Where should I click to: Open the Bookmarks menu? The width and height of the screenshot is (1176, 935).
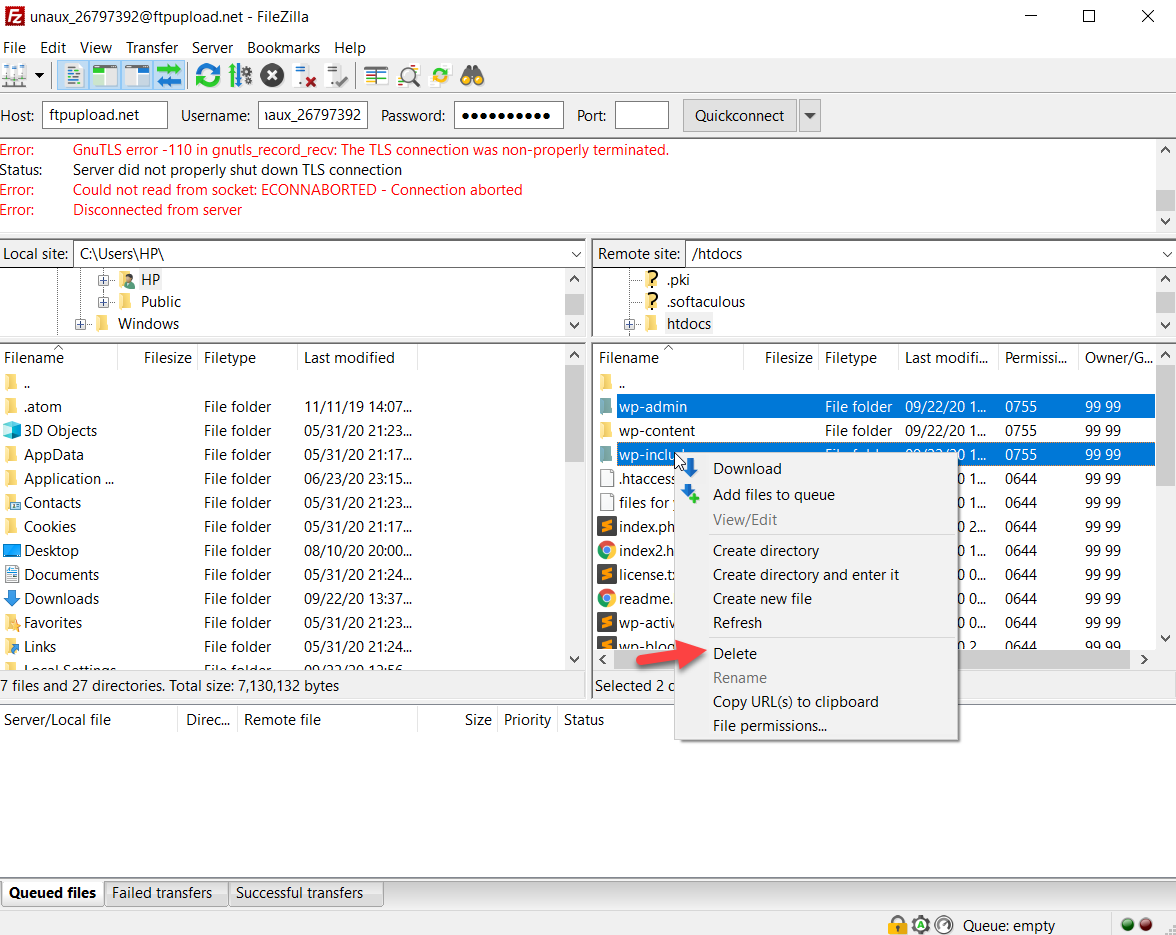[284, 47]
